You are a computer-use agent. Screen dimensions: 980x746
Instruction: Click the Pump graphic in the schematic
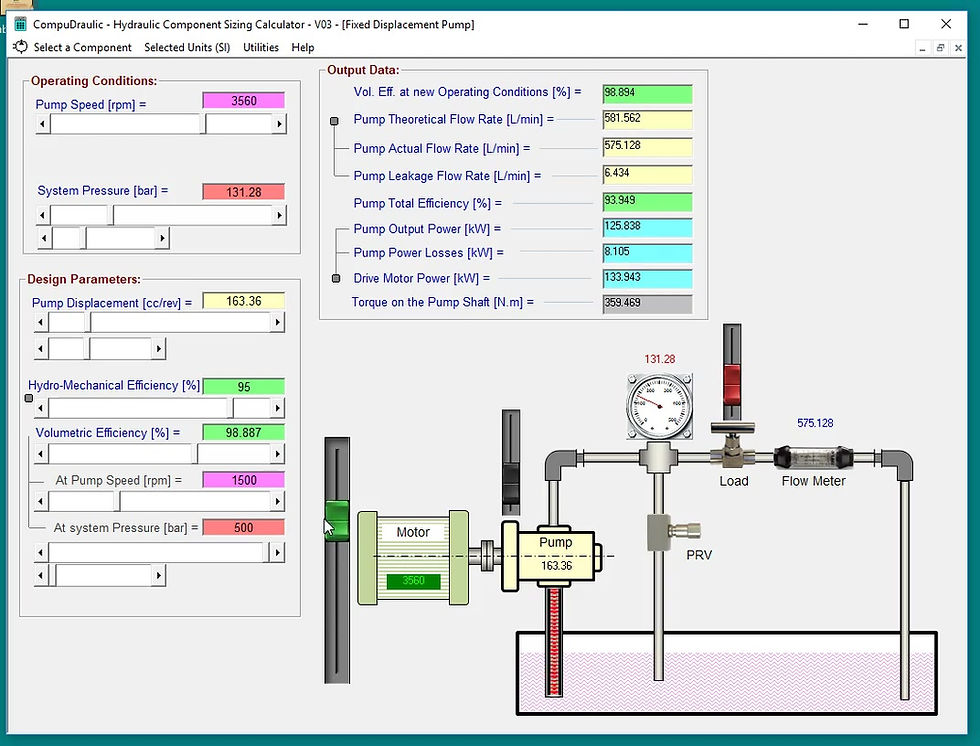(x=552, y=556)
